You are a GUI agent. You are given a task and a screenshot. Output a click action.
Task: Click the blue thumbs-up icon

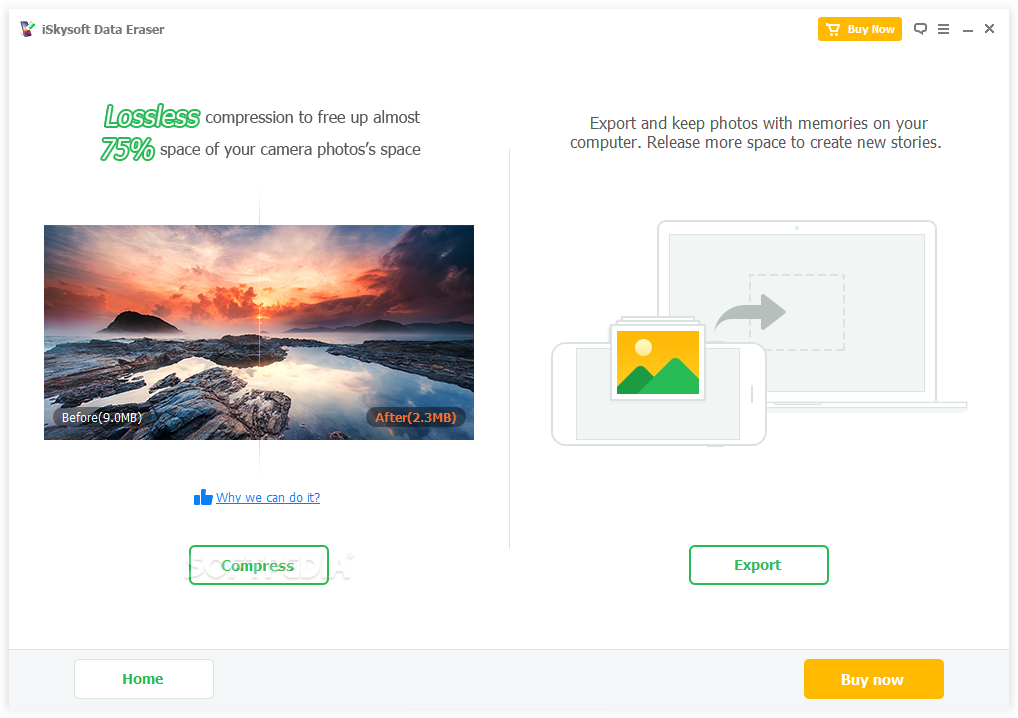tap(203, 497)
